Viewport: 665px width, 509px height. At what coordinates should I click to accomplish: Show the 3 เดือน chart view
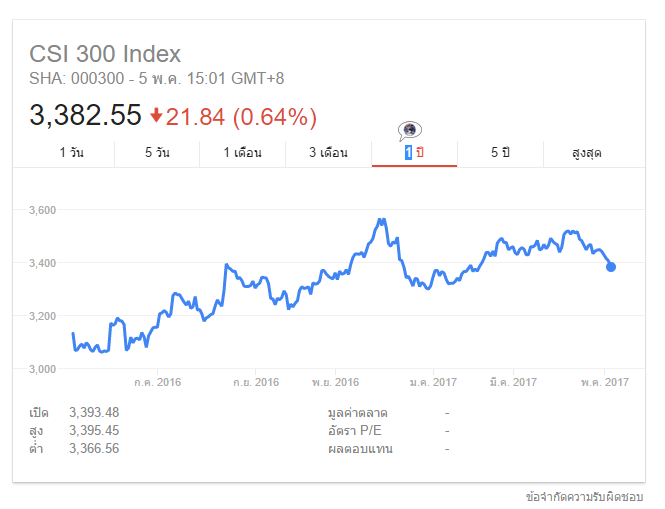328,153
